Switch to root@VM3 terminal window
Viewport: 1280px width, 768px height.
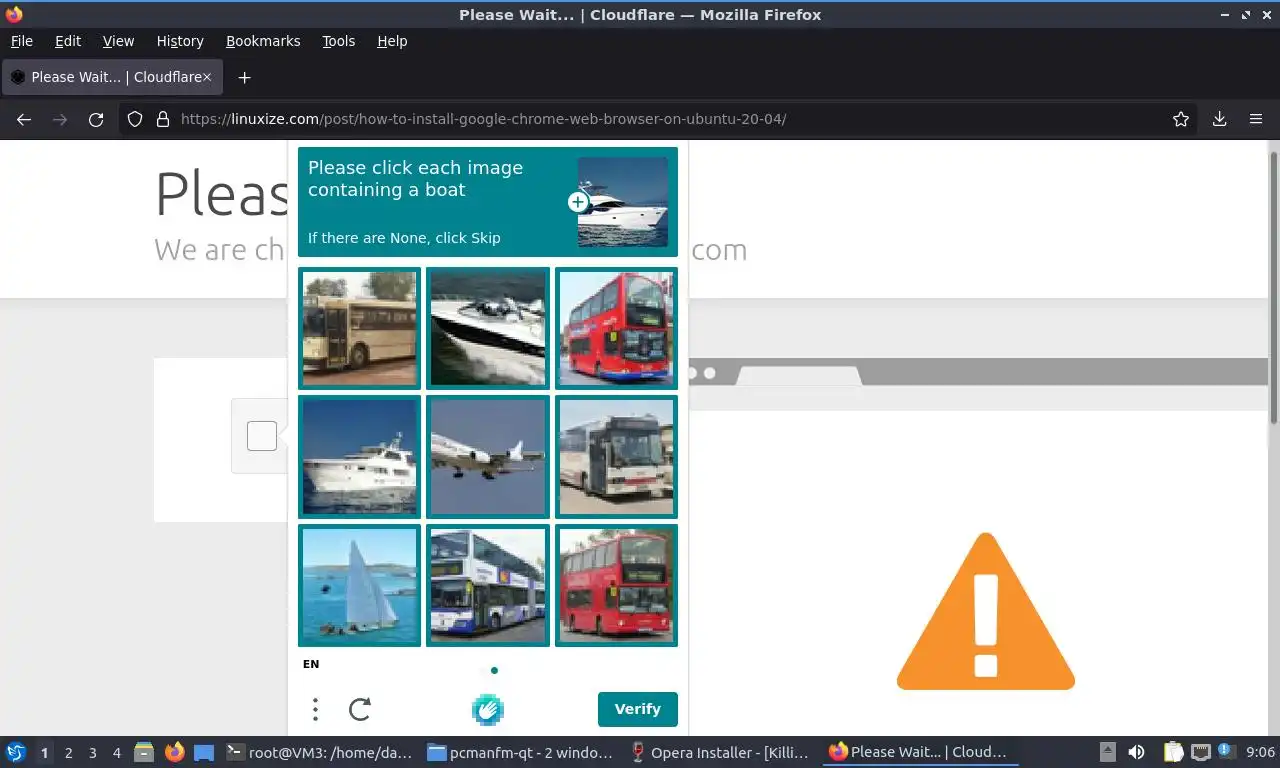[319, 752]
